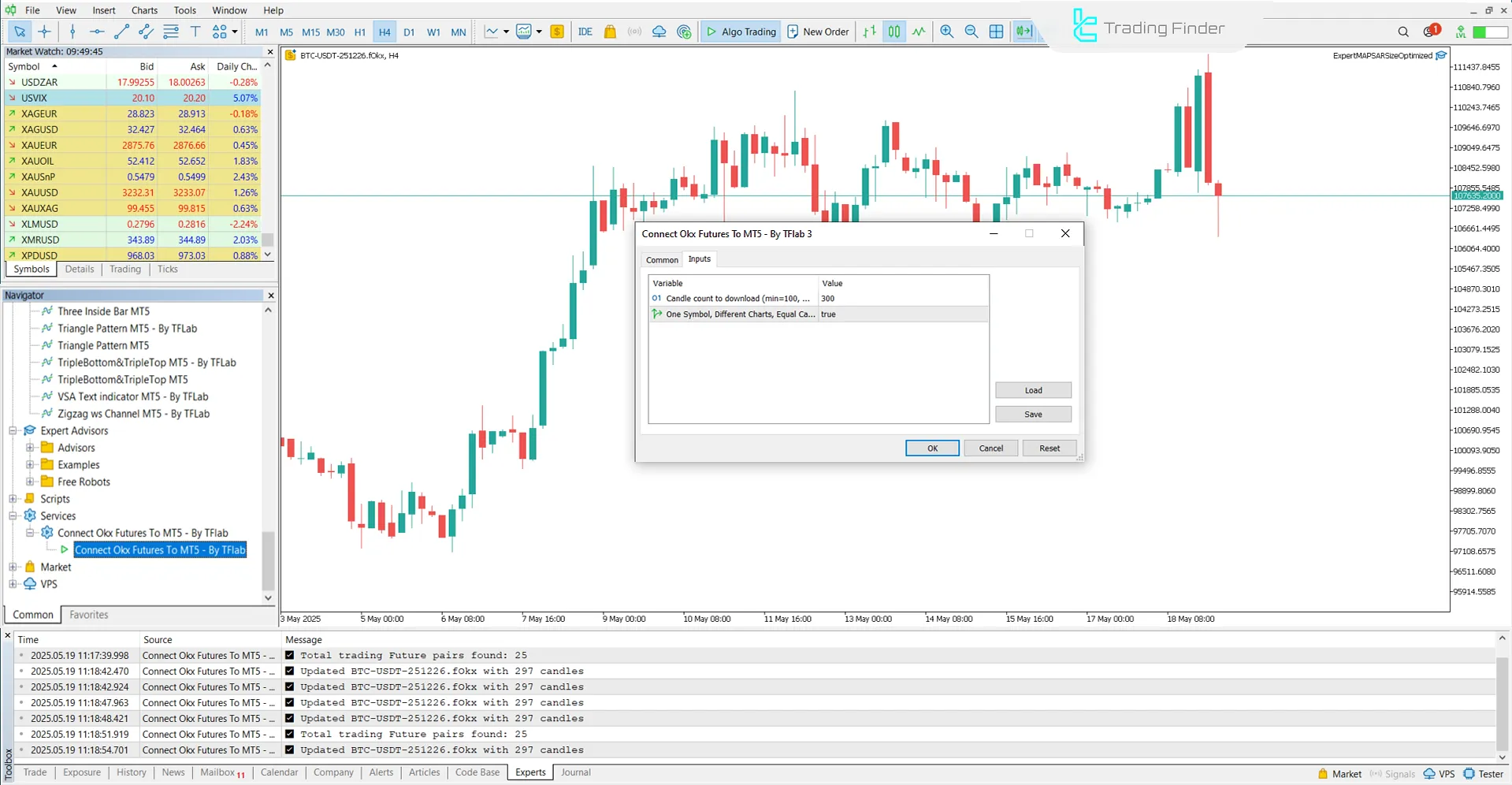Select the Equidistant Channel tool
Screen dimensions: 1512x785
[145, 32]
